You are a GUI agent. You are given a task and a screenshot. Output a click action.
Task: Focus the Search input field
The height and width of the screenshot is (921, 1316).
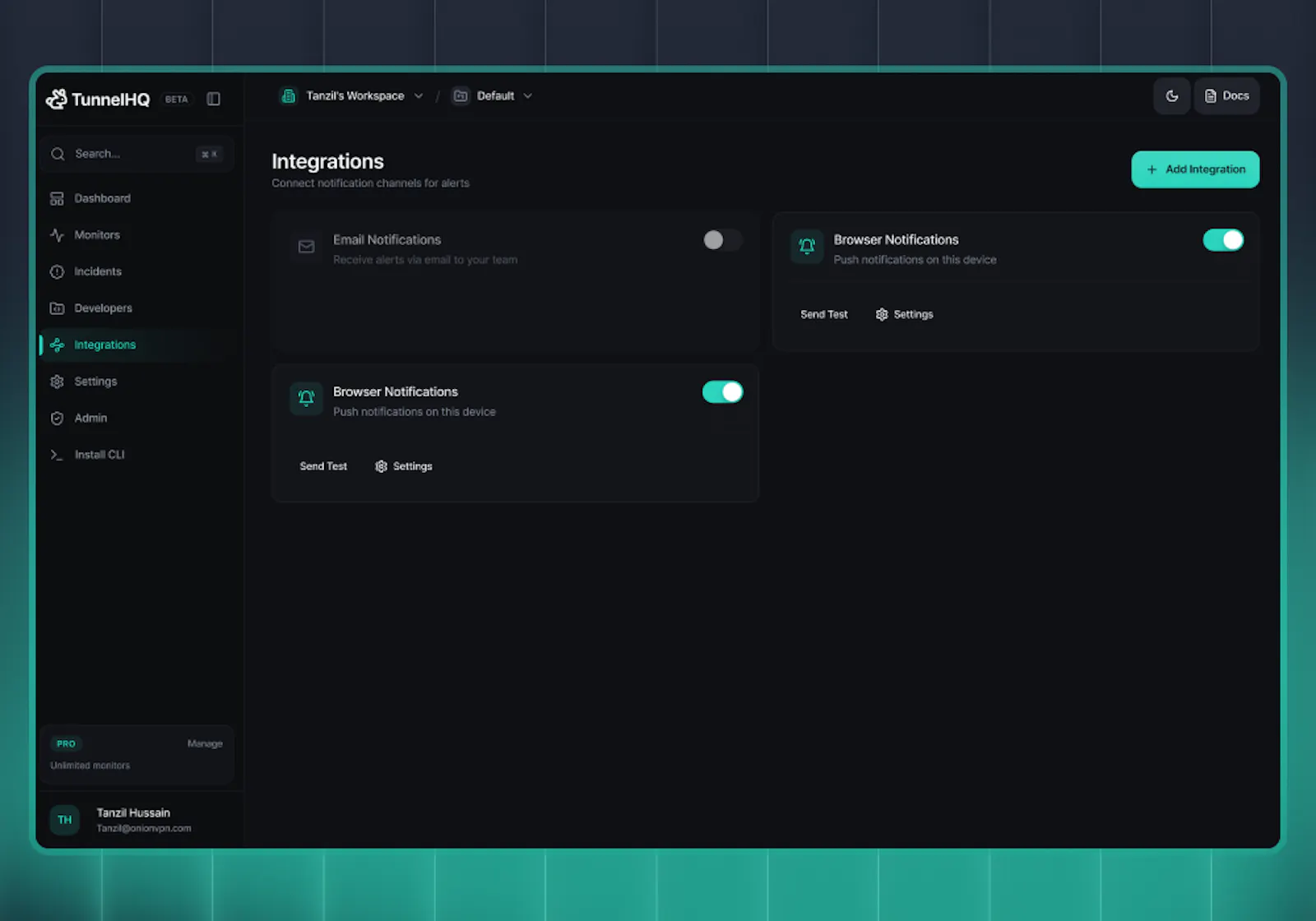tap(137, 154)
